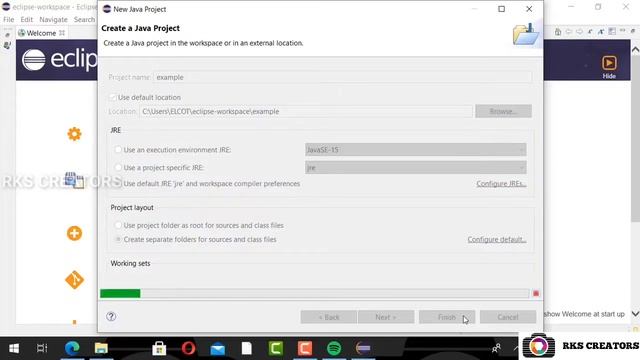640x360 pixels.
Task: Click 'Create a Java Project' heading
Action: pos(140,28)
